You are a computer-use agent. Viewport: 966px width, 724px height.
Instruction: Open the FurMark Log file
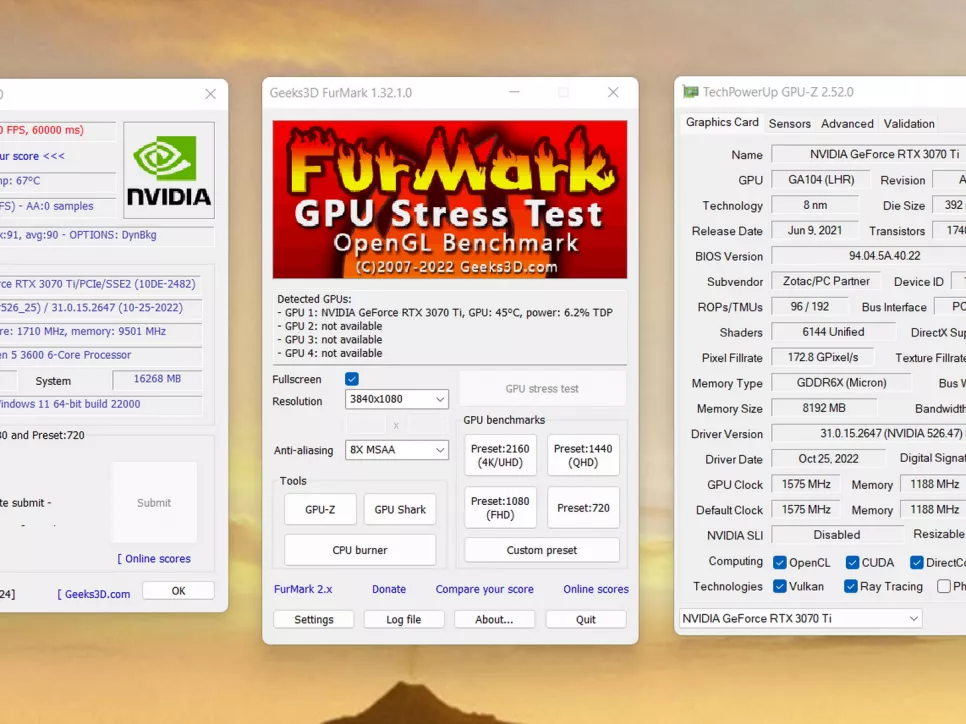(x=404, y=619)
